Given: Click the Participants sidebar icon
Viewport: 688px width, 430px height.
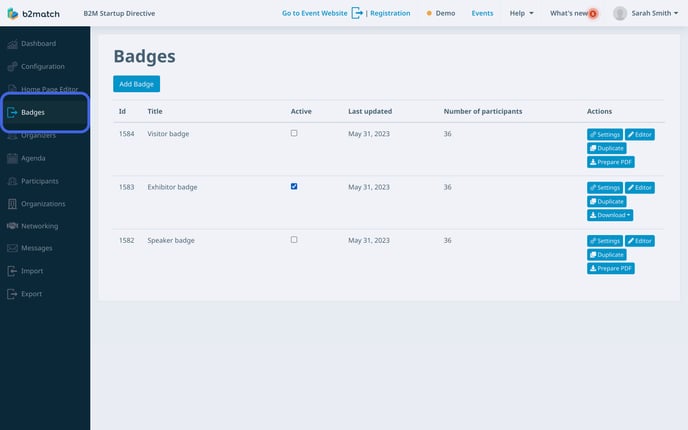Looking at the screenshot, I should click(12, 181).
